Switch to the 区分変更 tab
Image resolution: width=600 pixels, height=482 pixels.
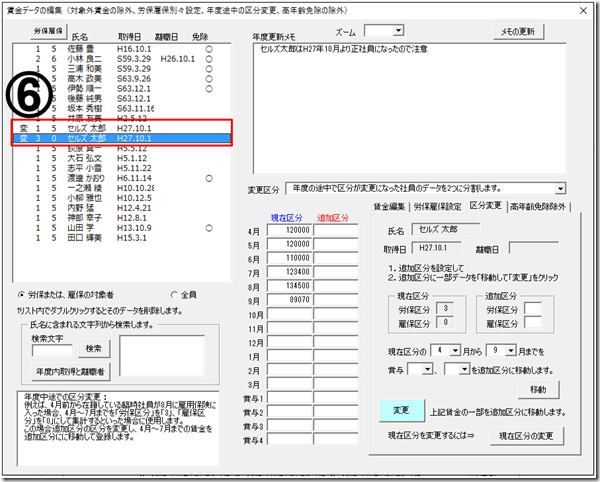pyautogui.click(x=486, y=206)
